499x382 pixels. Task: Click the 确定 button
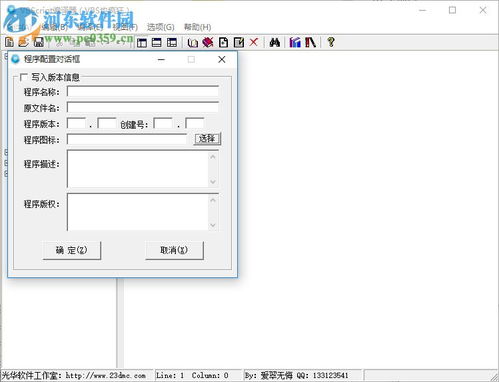[72, 250]
